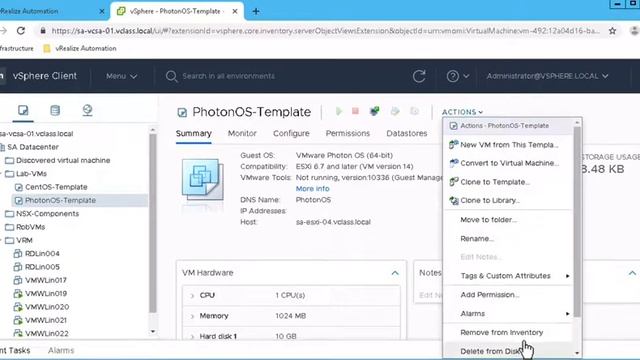The height and width of the screenshot is (360, 640).
Task: Bookmark this page with the star icon
Action: [612, 31]
